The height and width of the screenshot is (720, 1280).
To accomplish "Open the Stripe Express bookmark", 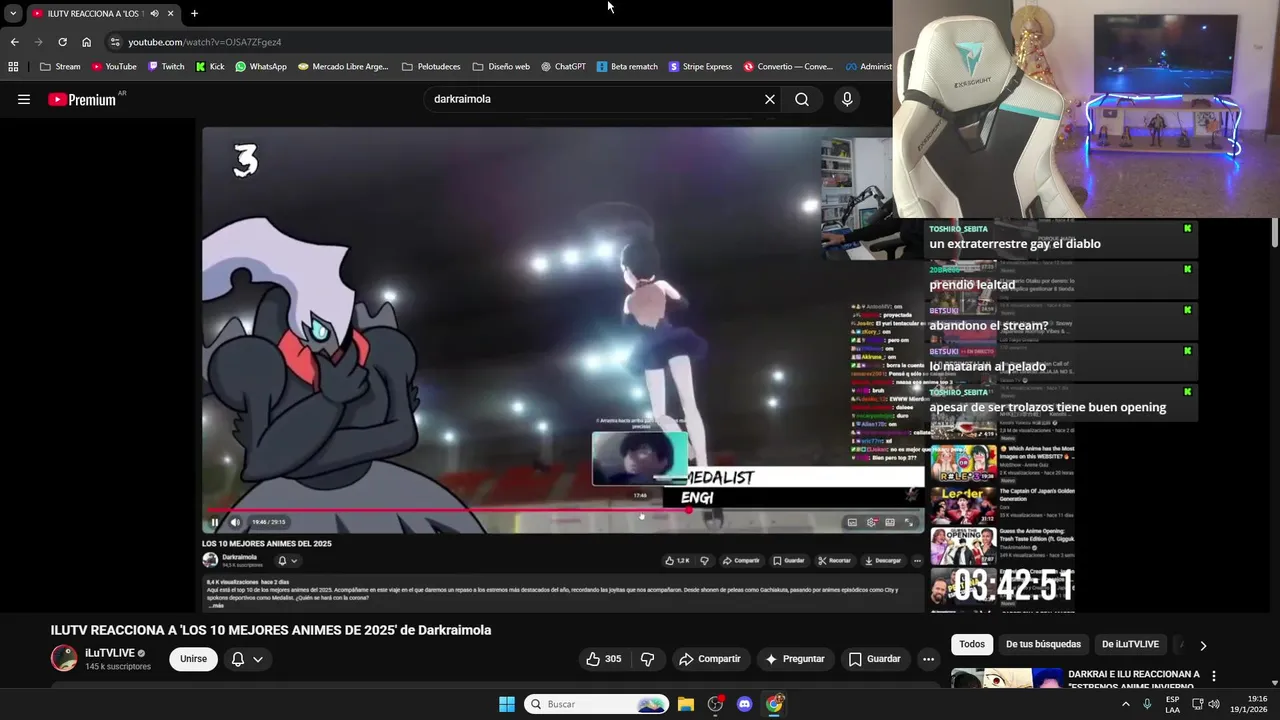I will point(701,67).
